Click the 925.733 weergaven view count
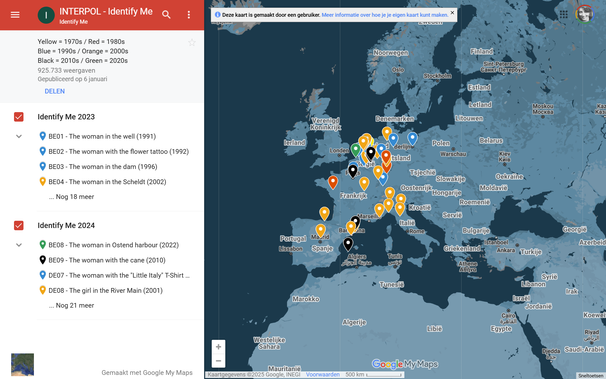Screen dimensions: 606x379 point(66,70)
